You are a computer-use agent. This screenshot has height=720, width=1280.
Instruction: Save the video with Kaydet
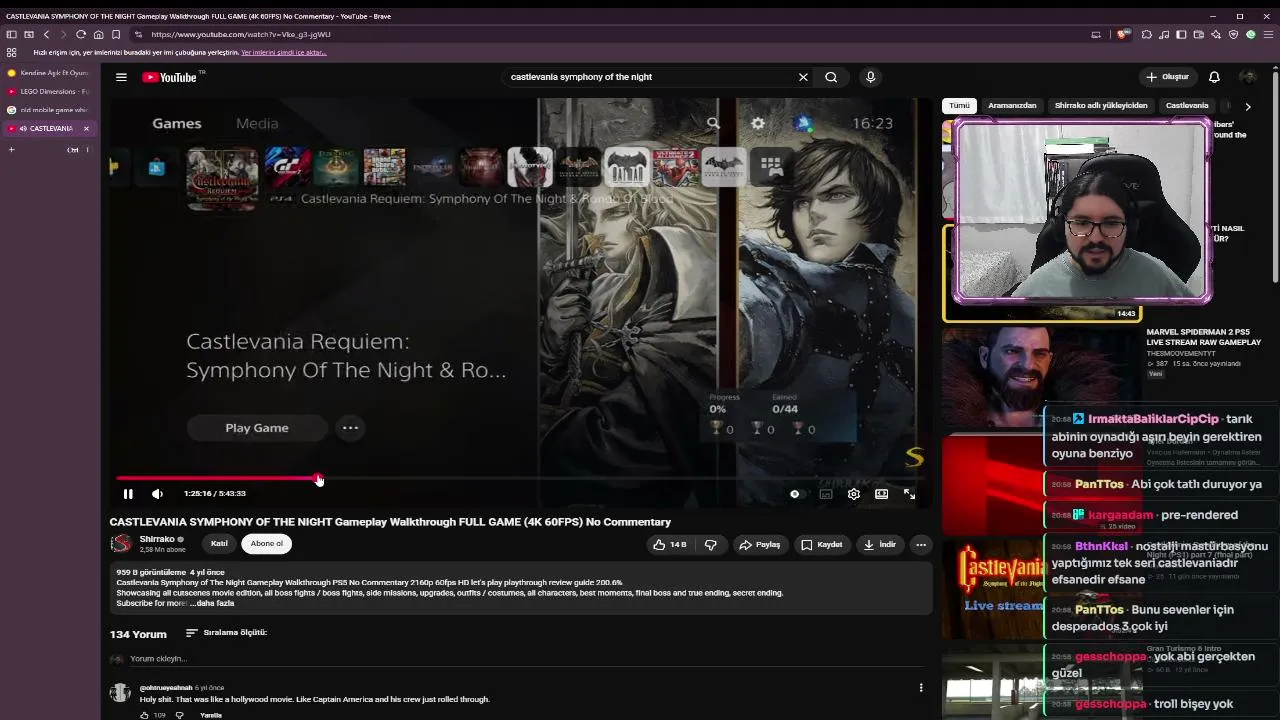[x=822, y=545]
